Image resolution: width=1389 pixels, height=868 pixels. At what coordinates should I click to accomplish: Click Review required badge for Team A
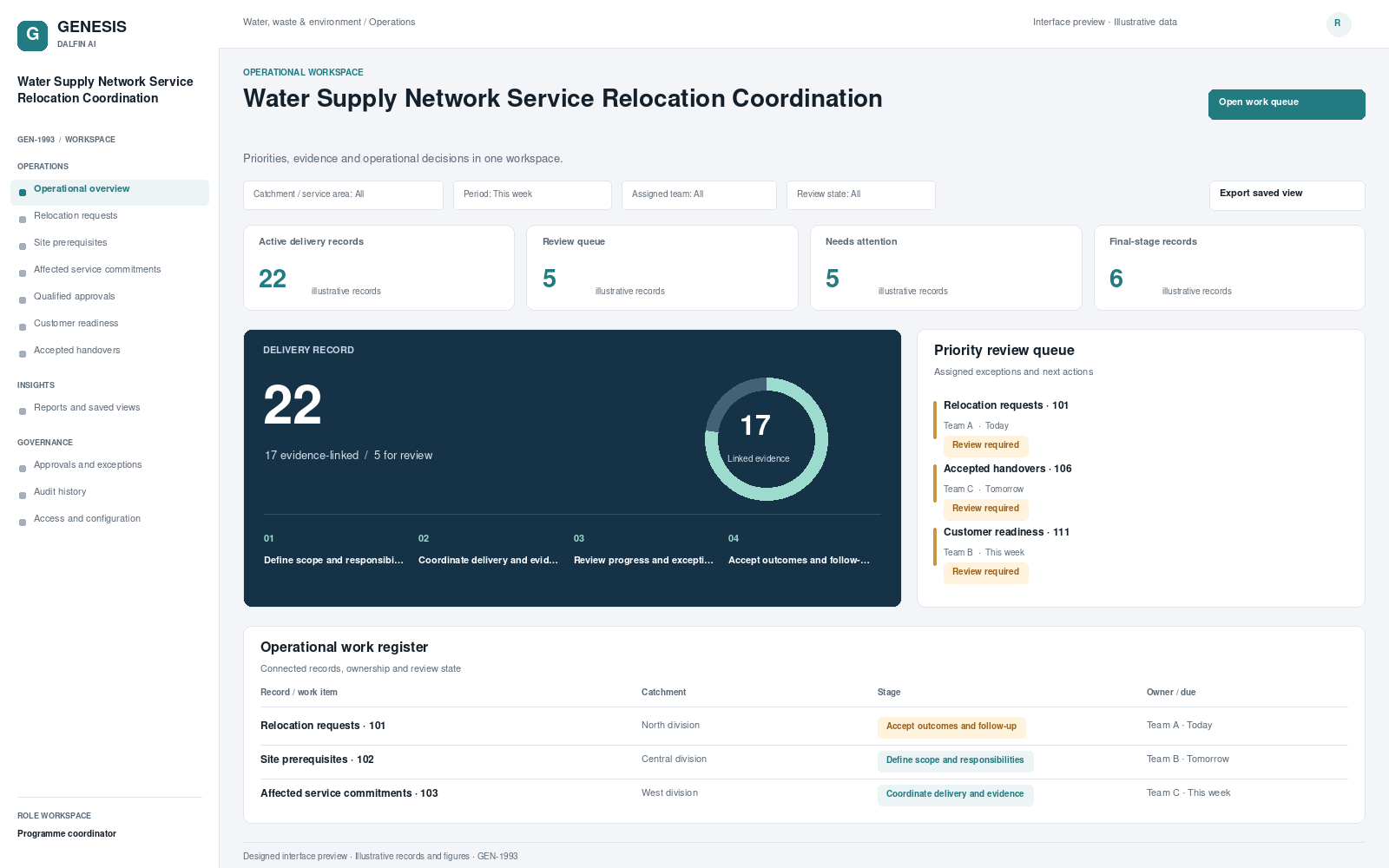(x=986, y=446)
